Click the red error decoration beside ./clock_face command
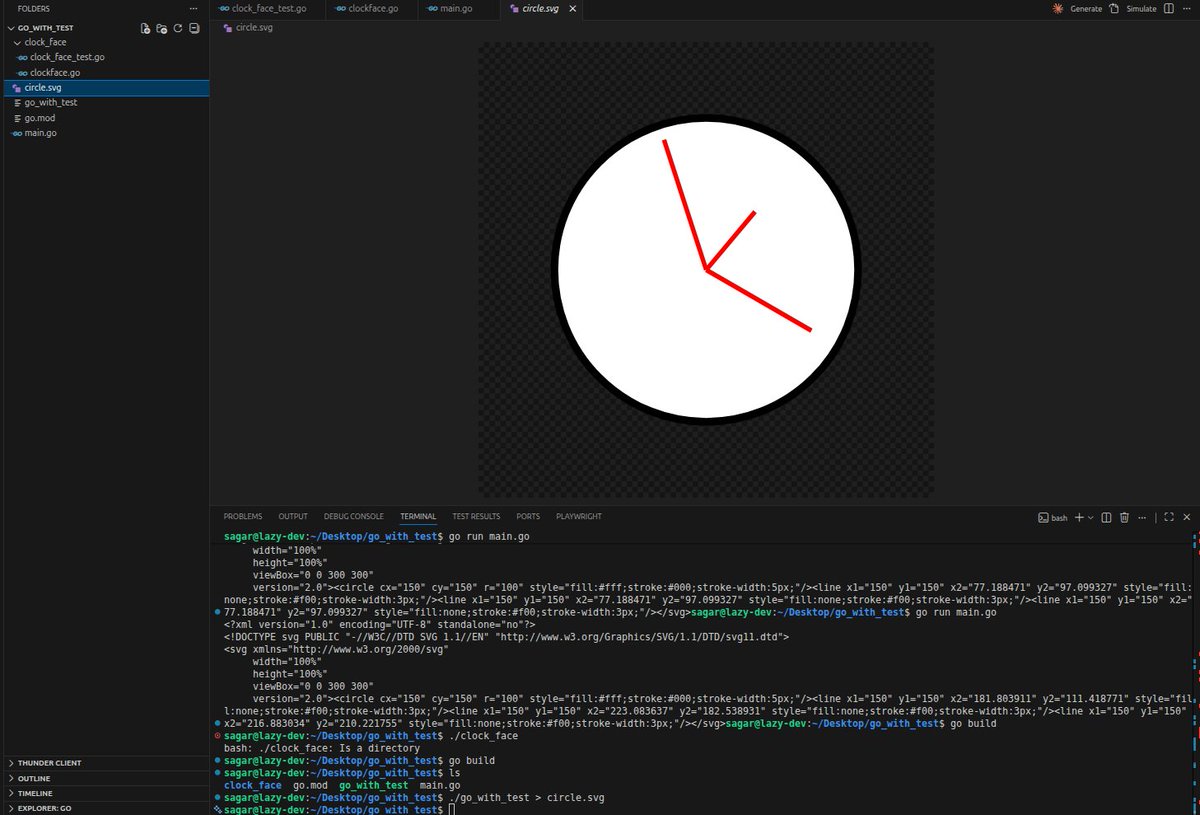 (x=218, y=736)
